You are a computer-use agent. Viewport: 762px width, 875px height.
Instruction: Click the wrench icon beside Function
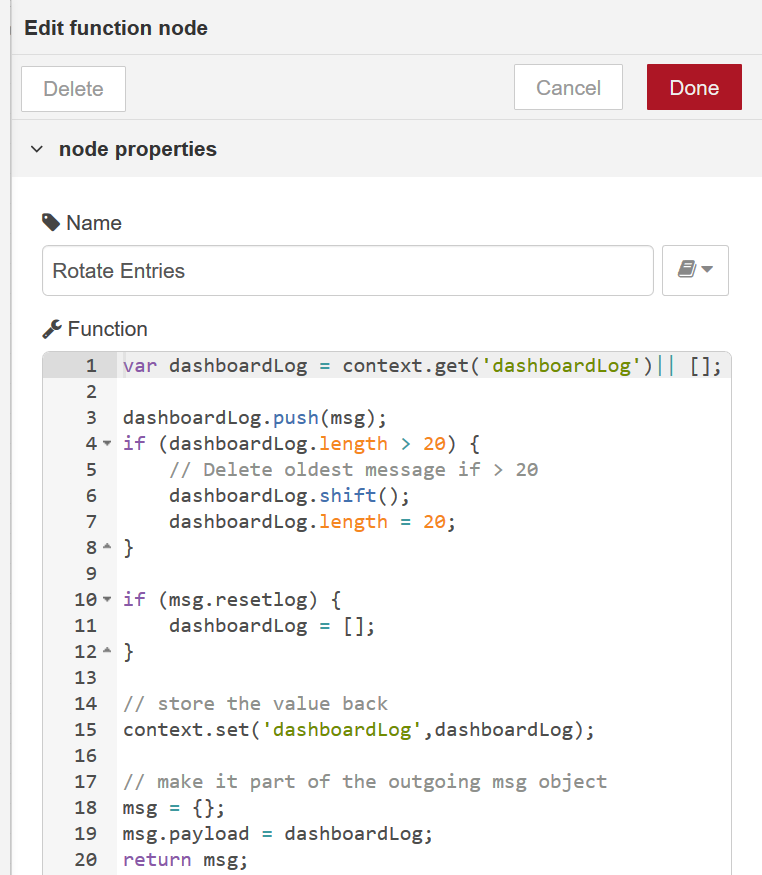click(x=52, y=329)
